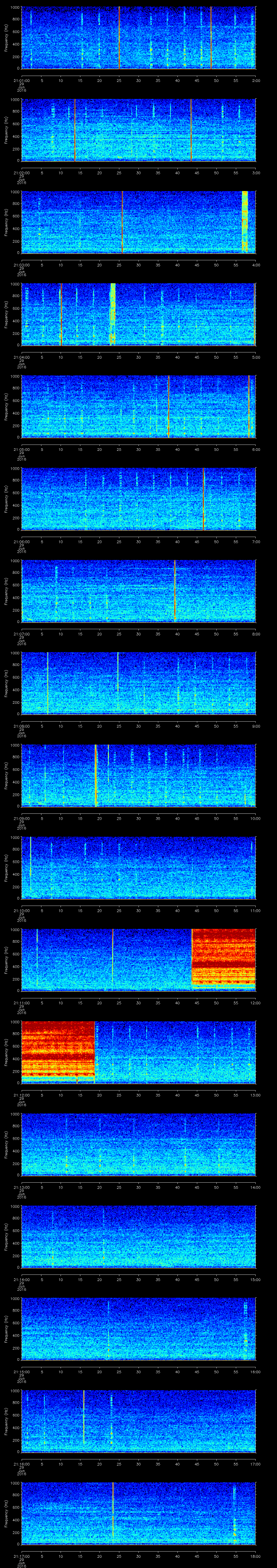
Task: Select the 21:08:00 time label
Action: pos(21,726)
